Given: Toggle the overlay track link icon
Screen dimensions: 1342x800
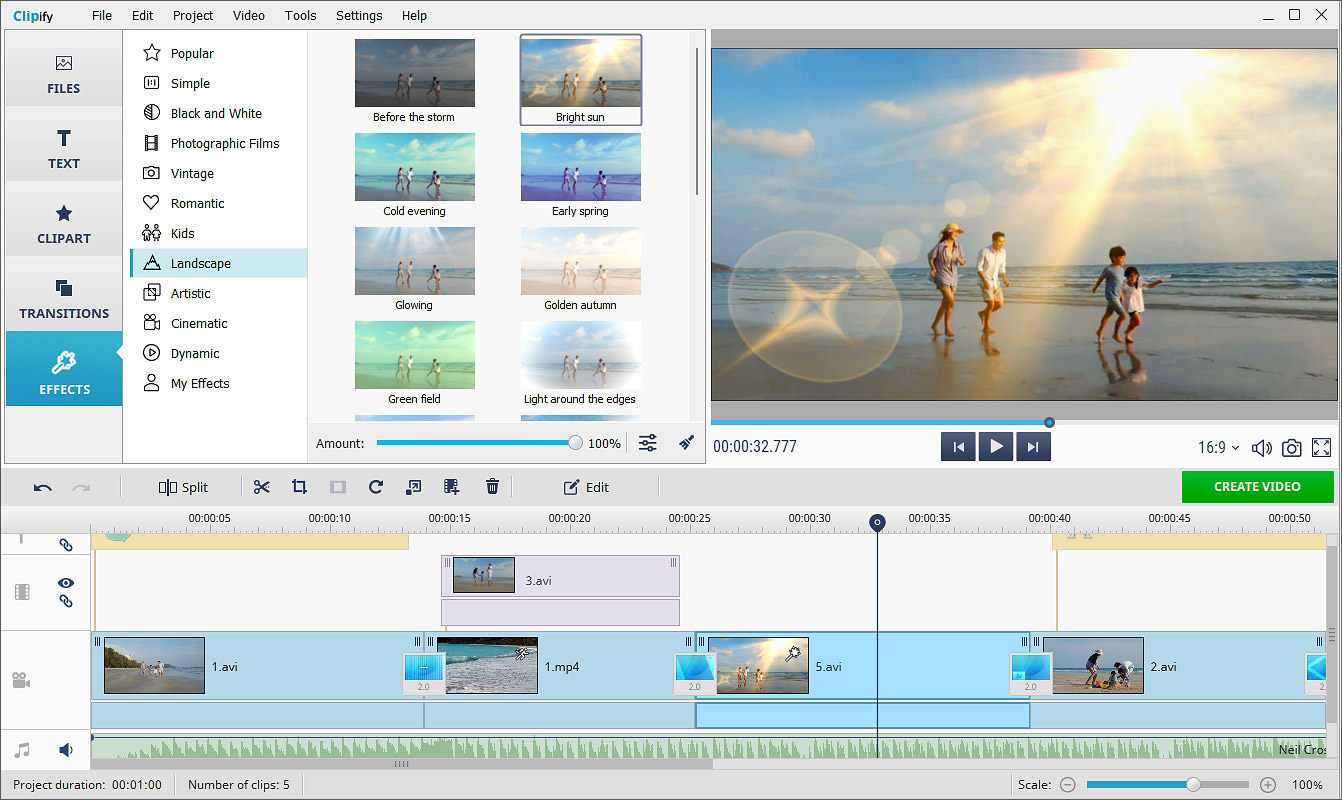Looking at the screenshot, I should [x=66, y=601].
